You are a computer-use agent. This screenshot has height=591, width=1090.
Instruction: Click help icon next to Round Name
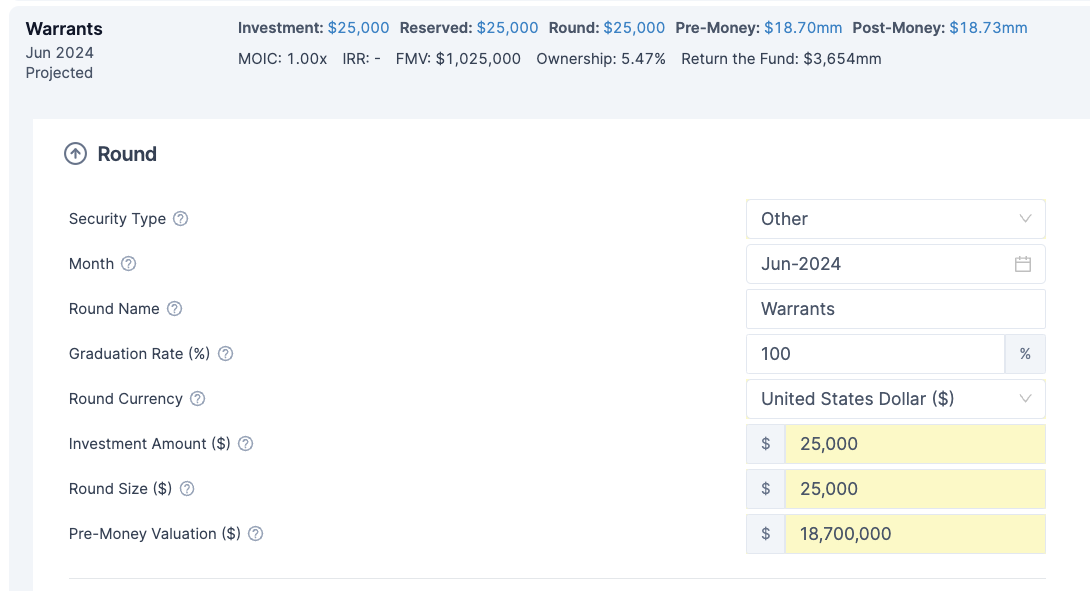(174, 309)
